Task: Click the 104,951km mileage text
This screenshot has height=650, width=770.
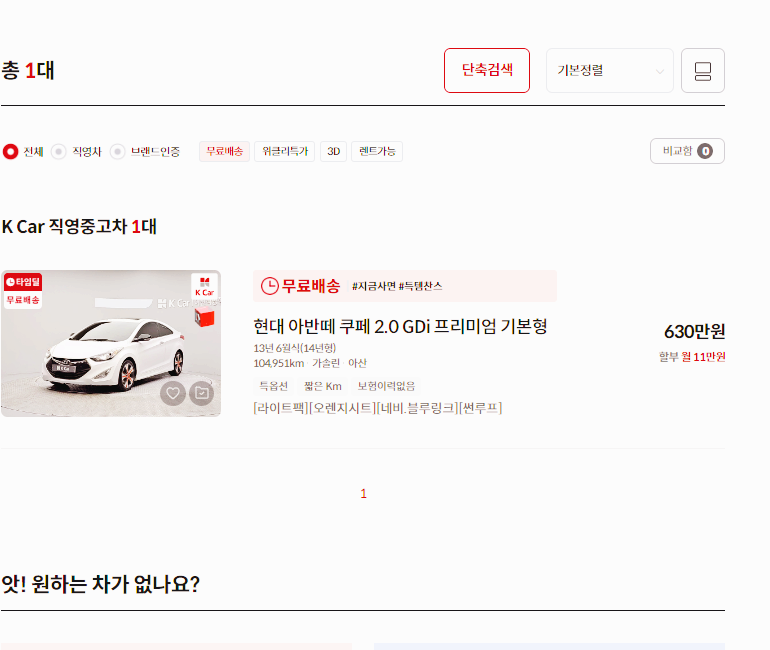Action: (x=279, y=363)
